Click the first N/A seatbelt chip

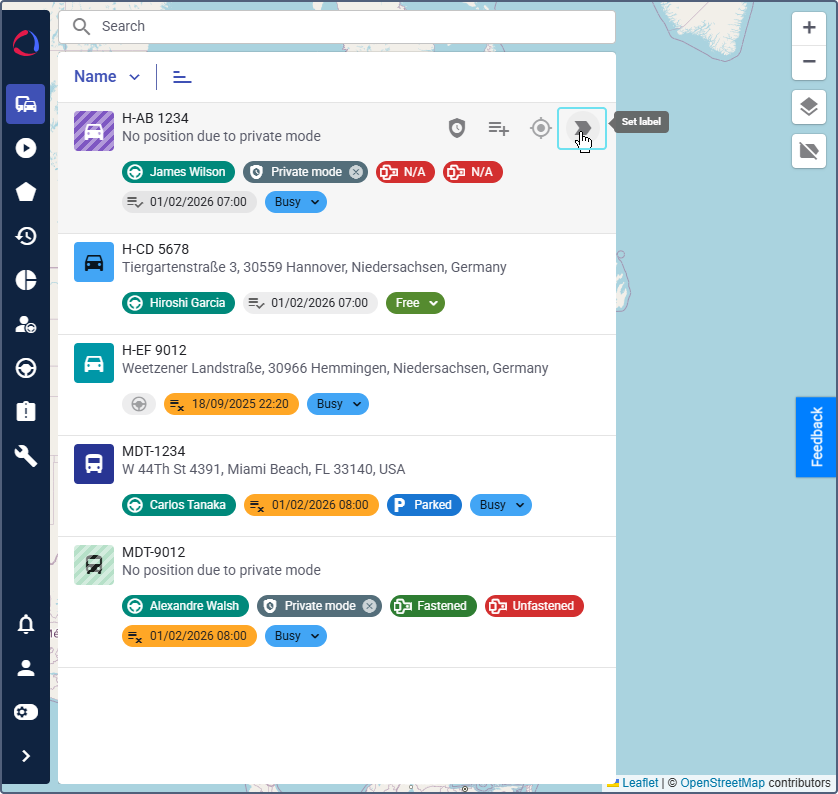coord(405,172)
